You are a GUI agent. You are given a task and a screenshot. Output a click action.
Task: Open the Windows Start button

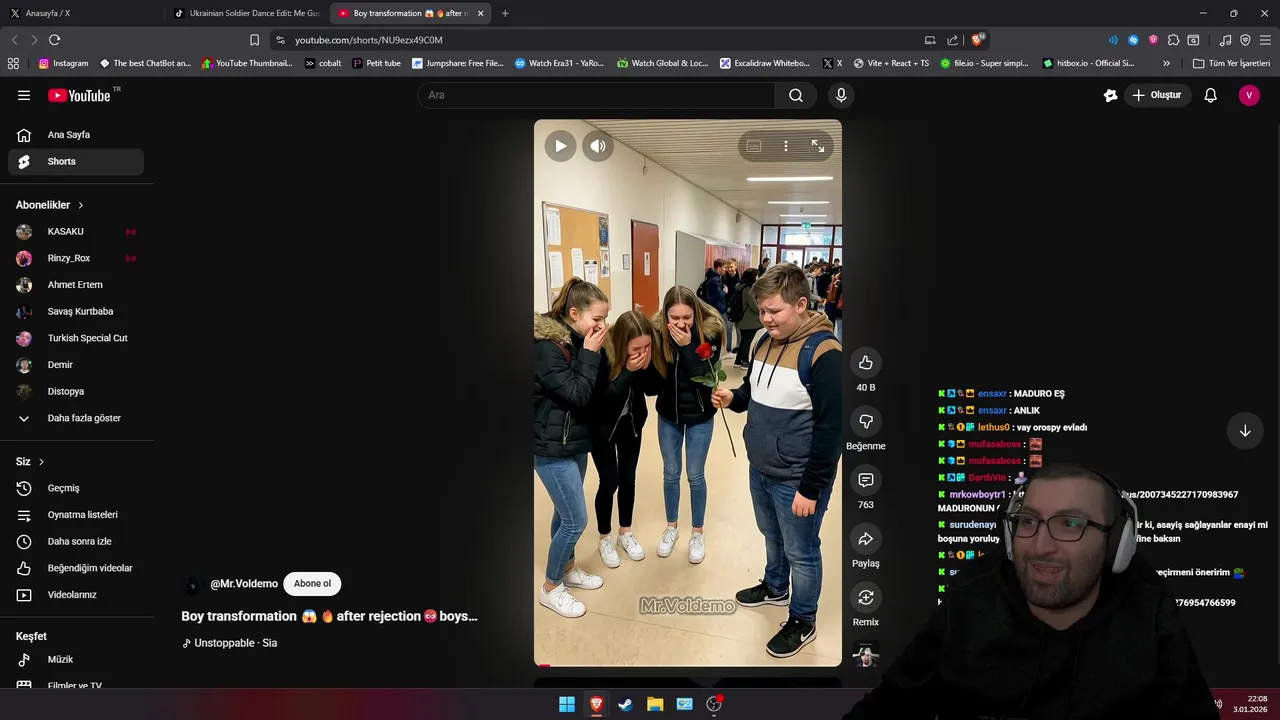pos(567,704)
